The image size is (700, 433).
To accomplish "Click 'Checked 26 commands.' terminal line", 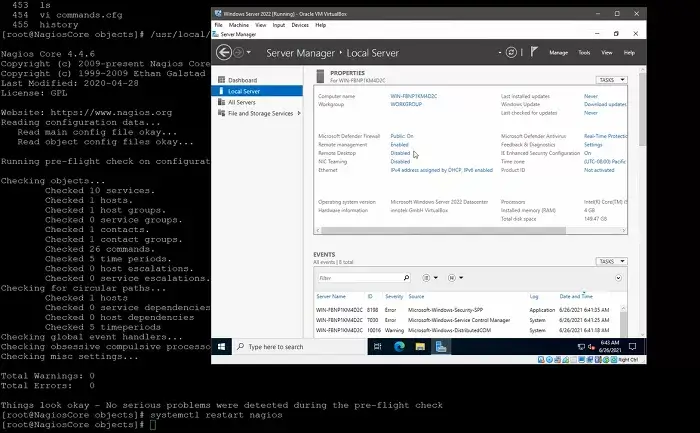I will [100, 249].
